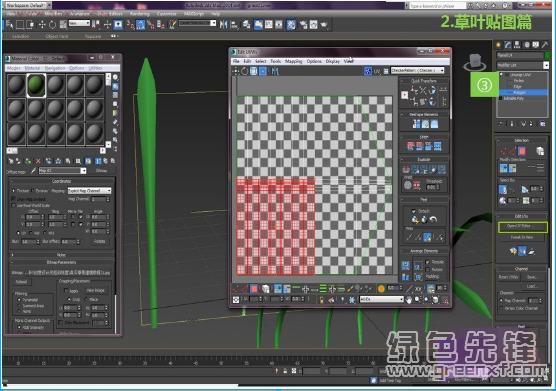Select the Rotate tool in UV editor toolbar

click(245, 71)
